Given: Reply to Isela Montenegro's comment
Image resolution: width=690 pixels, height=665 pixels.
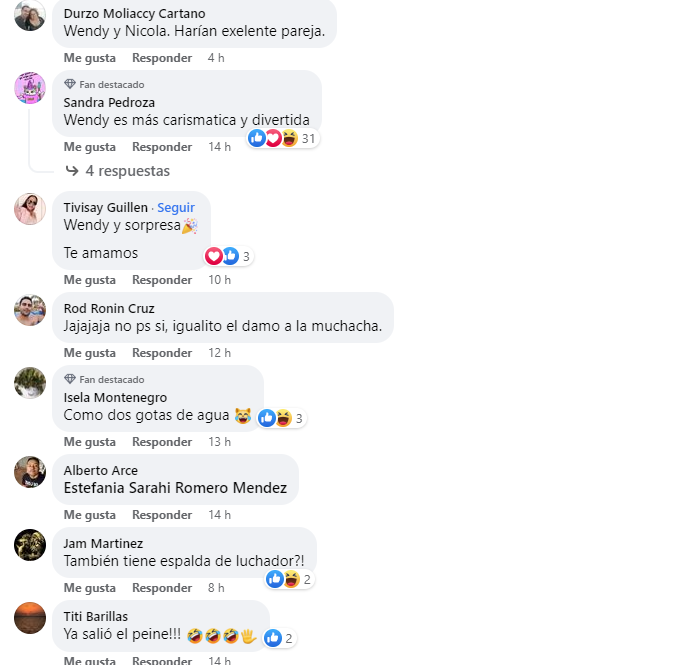Looking at the screenshot, I should pyautogui.click(x=162, y=441).
